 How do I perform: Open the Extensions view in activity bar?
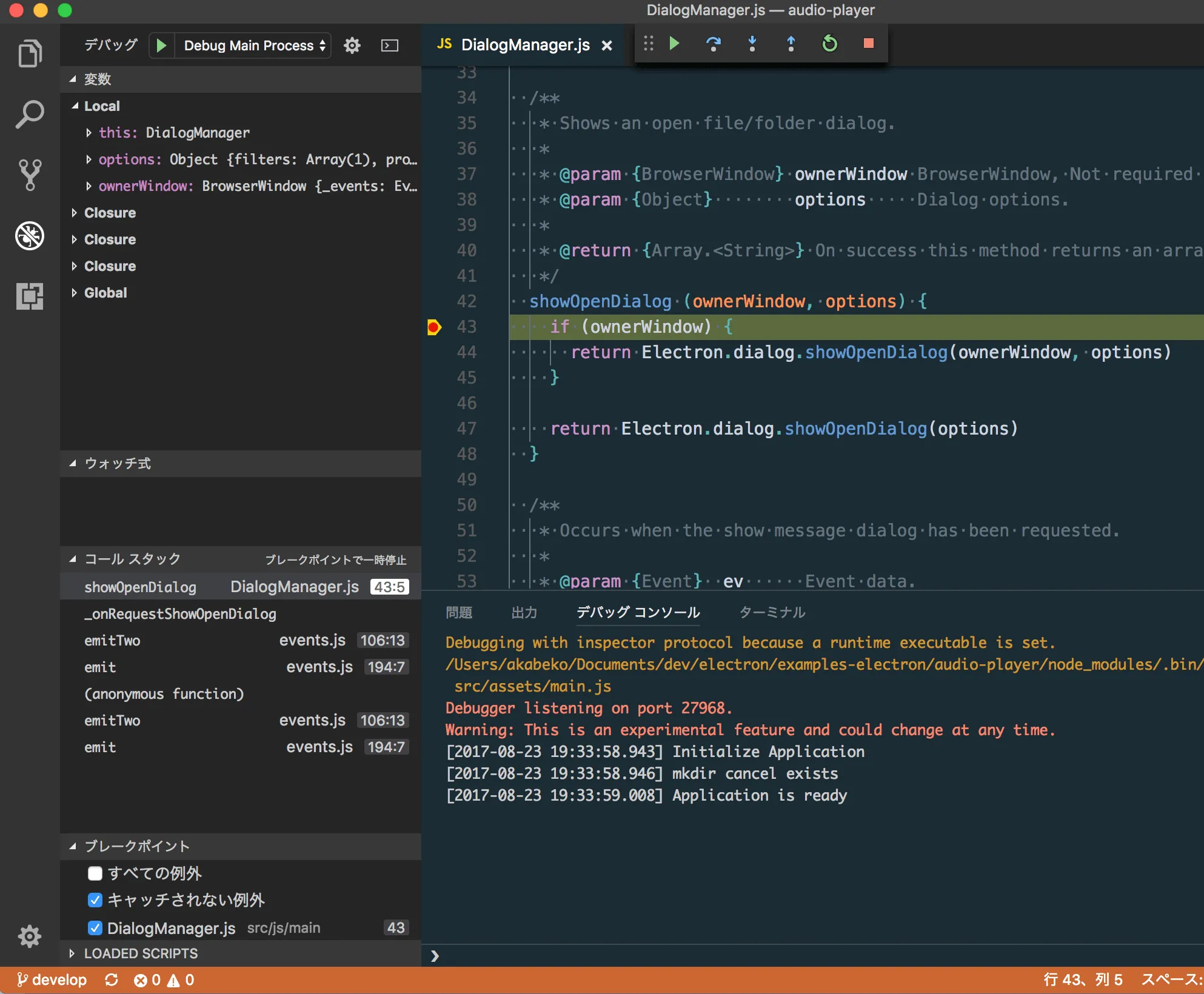pyautogui.click(x=29, y=296)
